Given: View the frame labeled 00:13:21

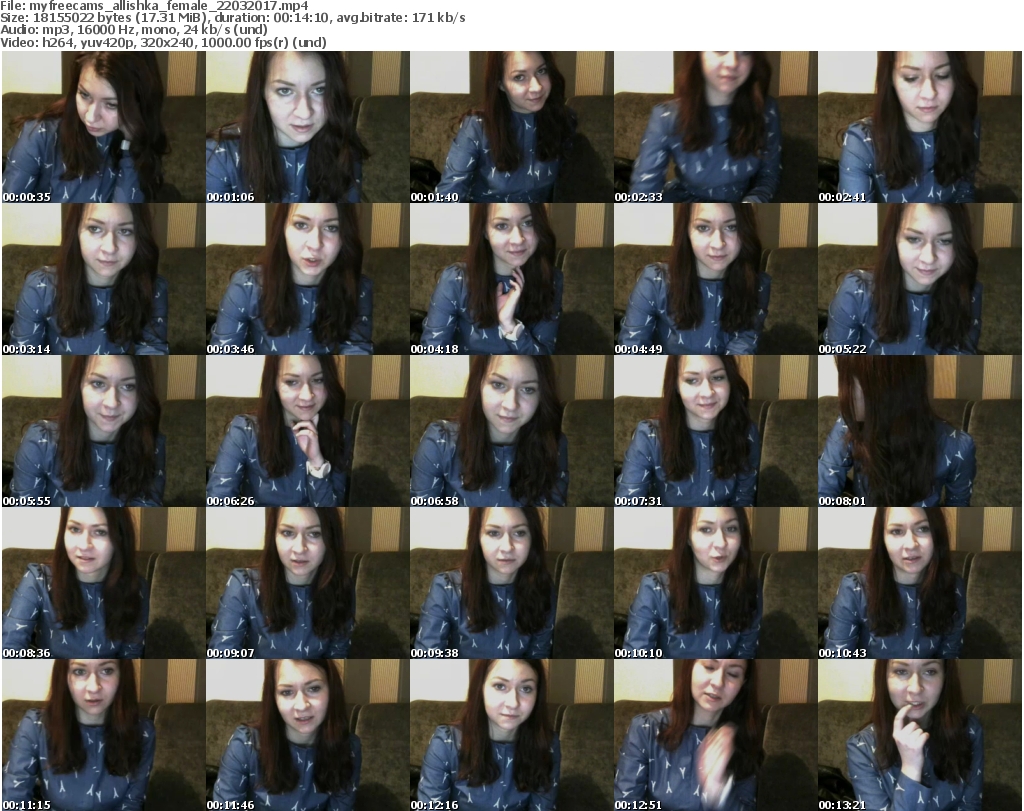Looking at the screenshot, I should (x=920, y=735).
